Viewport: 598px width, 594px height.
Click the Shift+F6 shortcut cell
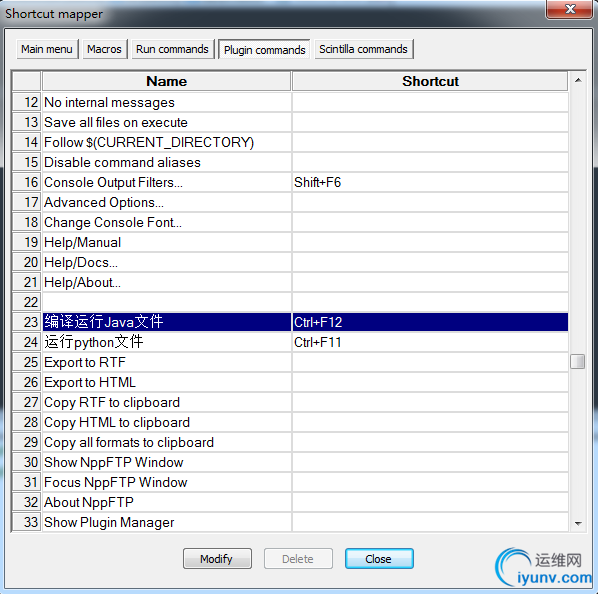pyautogui.click(x=430, y=182)
